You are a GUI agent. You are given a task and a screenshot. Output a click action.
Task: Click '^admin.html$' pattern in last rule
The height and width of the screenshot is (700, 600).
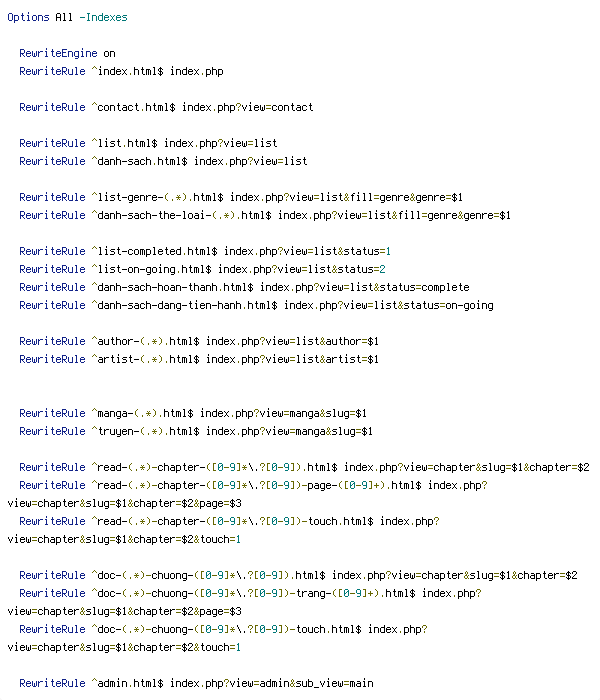pyautogui.click(x=128, y=683)
